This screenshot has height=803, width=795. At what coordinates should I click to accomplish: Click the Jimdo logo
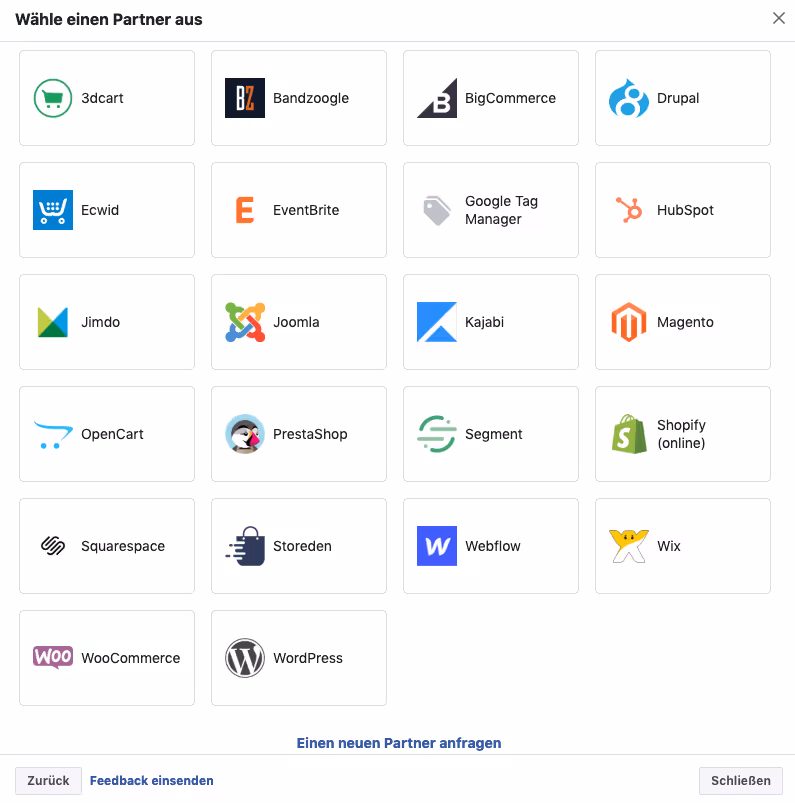coord(53,322)
